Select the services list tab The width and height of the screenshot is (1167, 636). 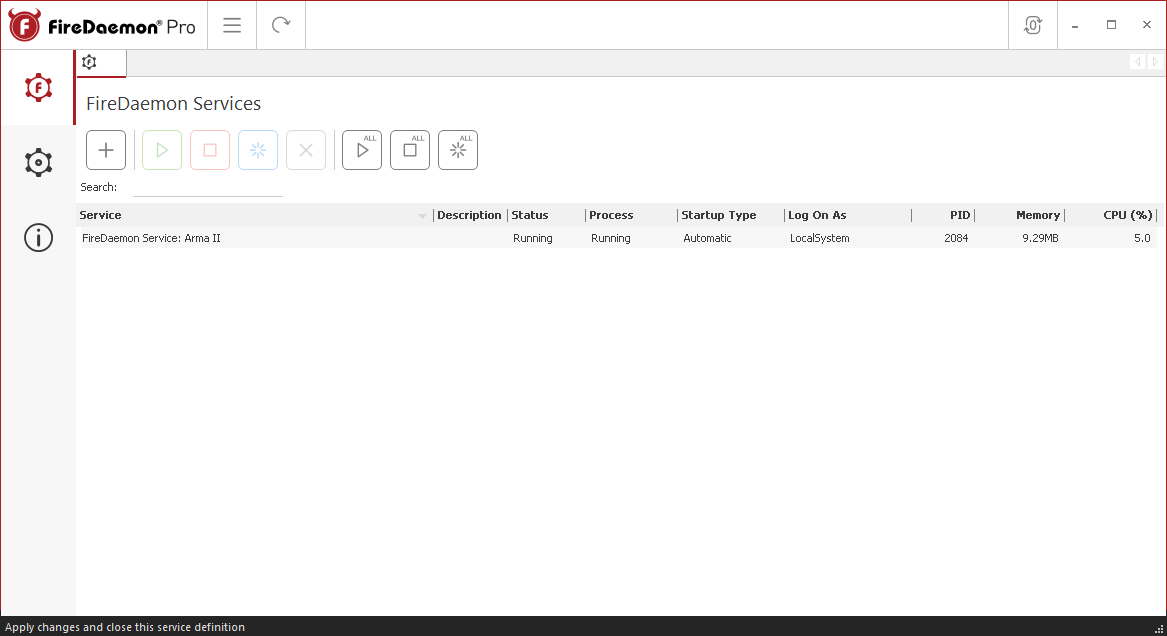[x=101, y=62]
